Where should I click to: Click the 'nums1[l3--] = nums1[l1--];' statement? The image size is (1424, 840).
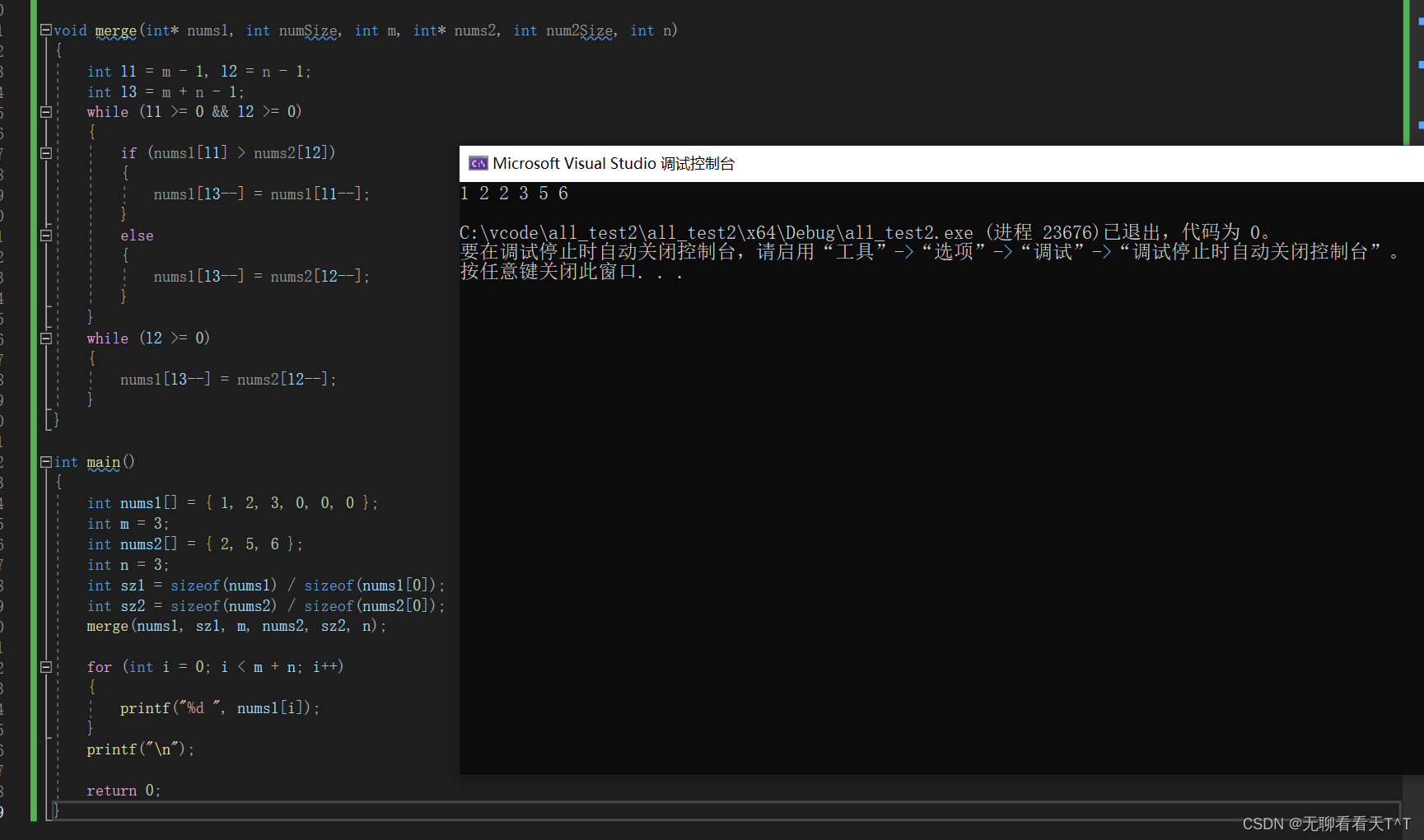pos(261,194)
